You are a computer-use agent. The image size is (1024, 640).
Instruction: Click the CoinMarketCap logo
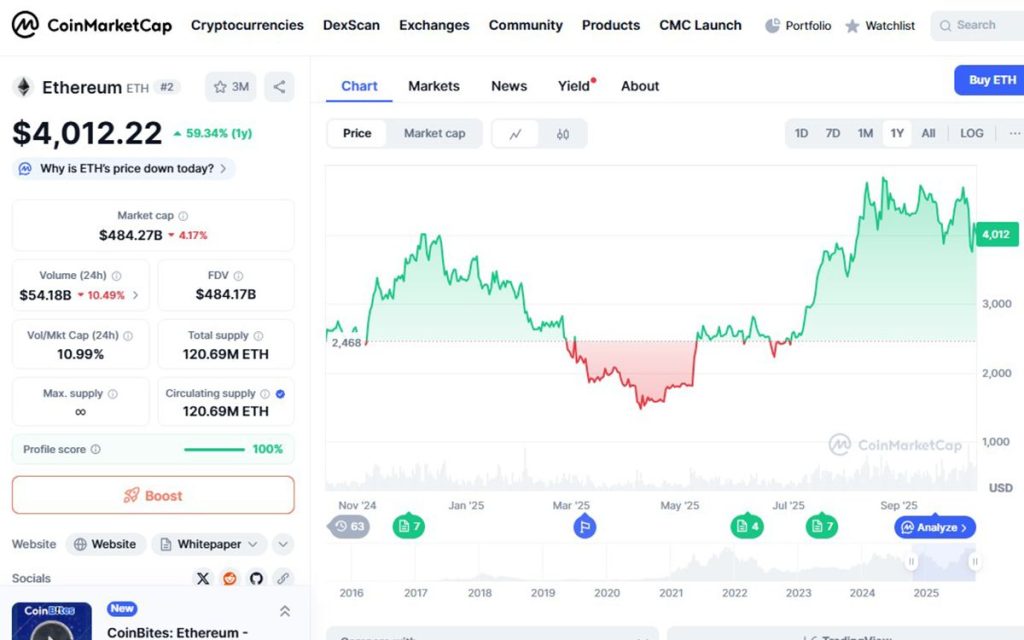(91, 25)
